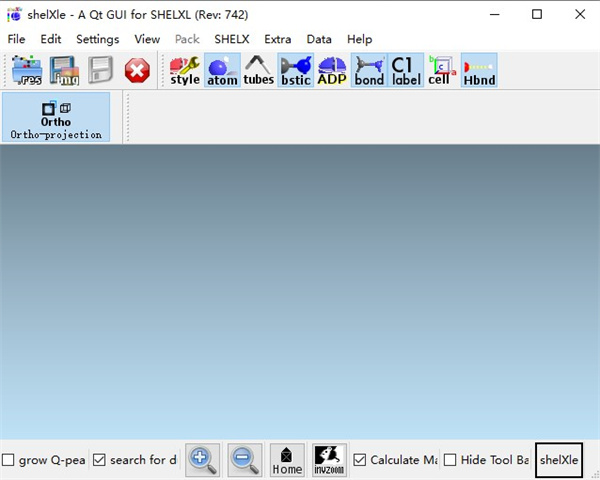Toggle the atom display icon
The width and height of the screenshot is (600, 480).
[x=222, y=70]
